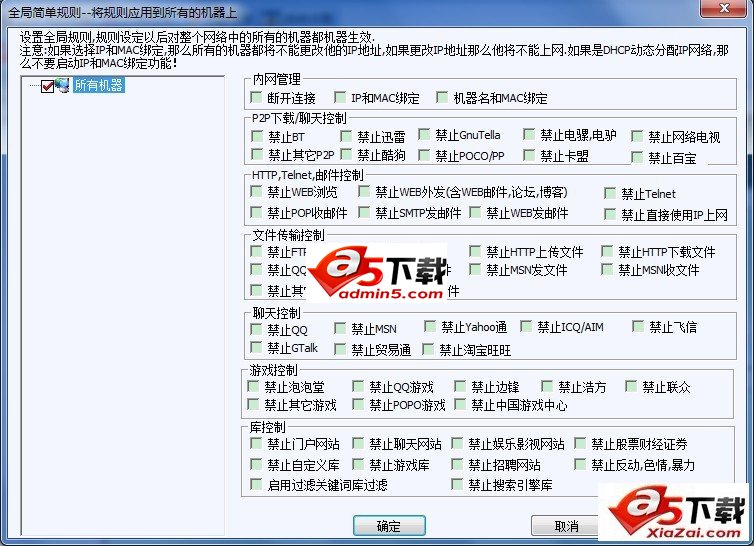Tick 禁止反动,色情,暴力 checkbox
The width and height of the screenshot is (754, 546).
580,464
